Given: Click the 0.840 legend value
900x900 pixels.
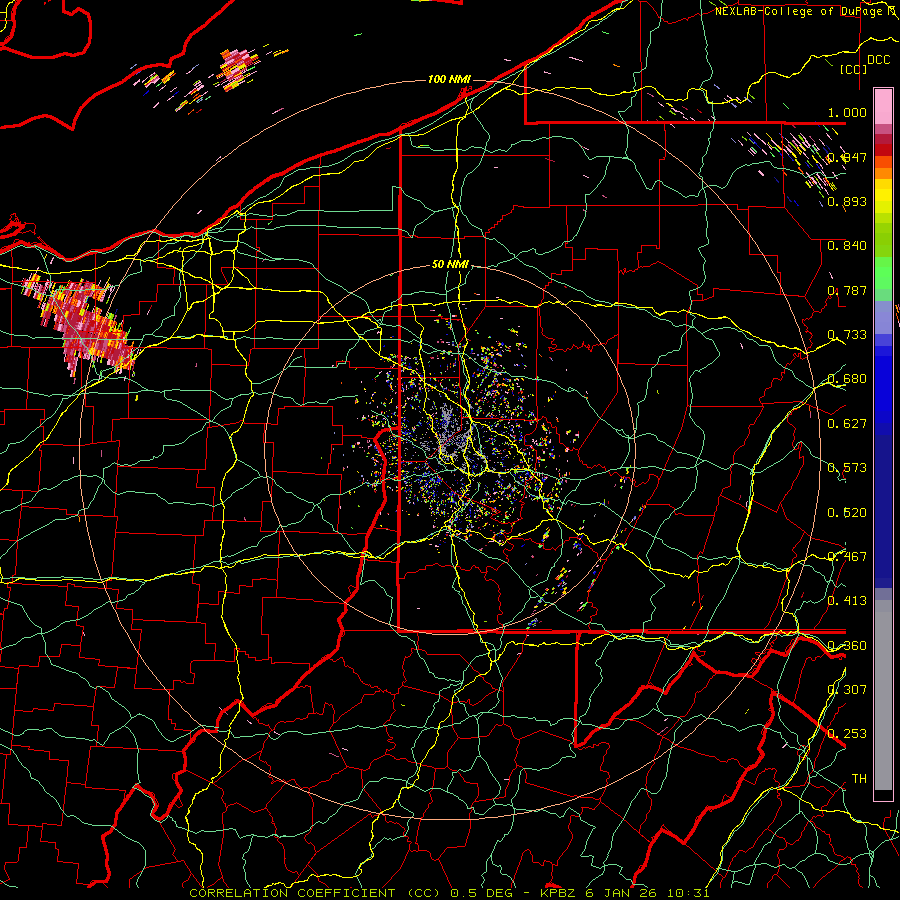Looking at the screenshot, I should (x=847, y=246).
